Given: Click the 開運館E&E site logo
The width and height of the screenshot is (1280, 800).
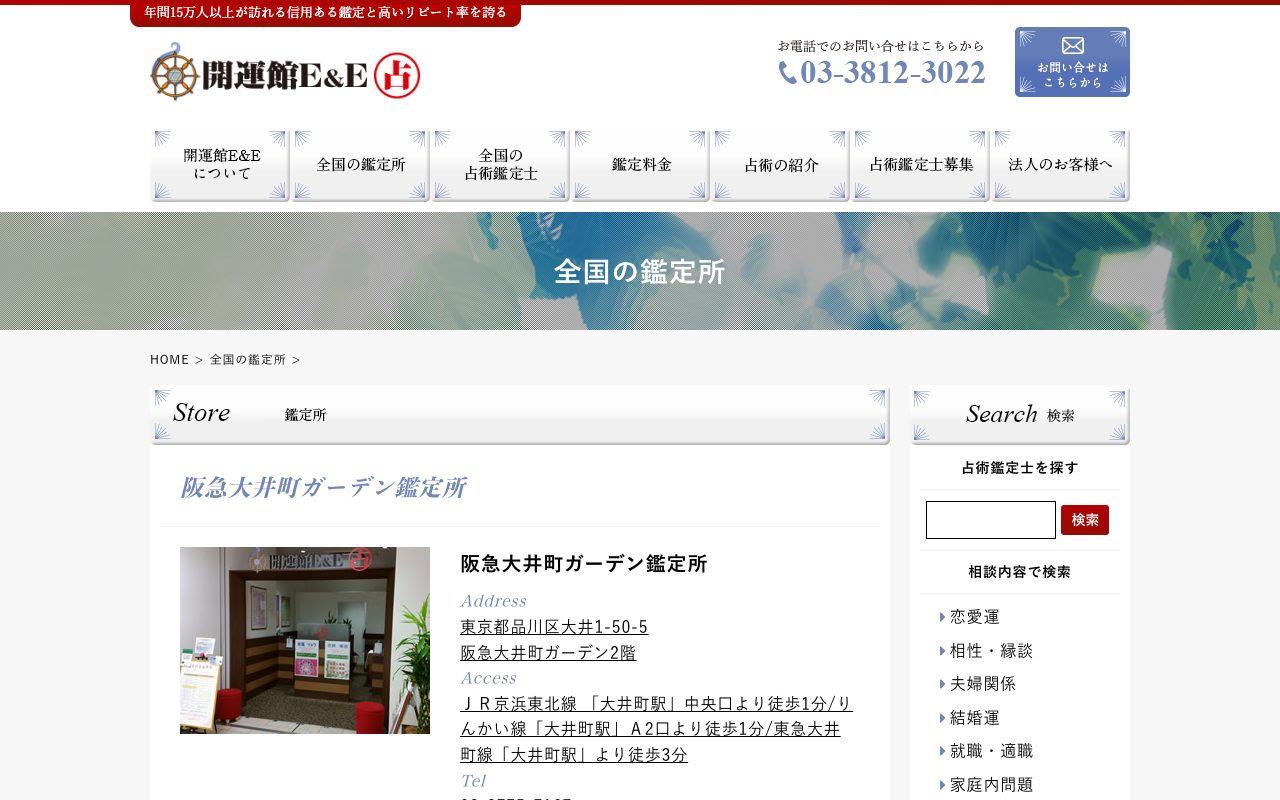Looking at the screenshot, I should [285, 72].
